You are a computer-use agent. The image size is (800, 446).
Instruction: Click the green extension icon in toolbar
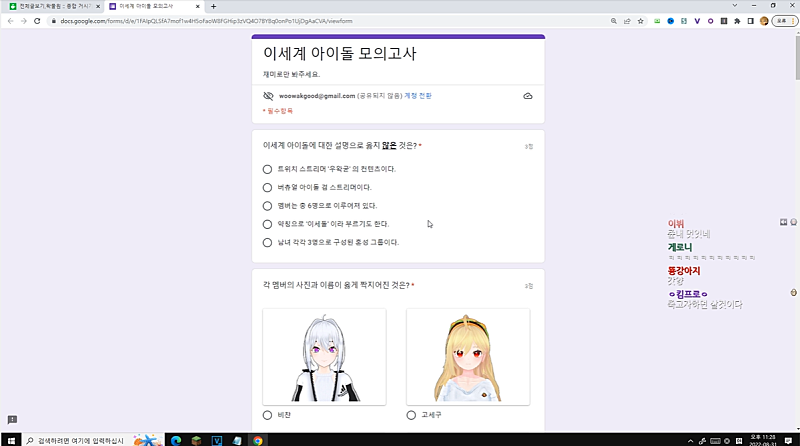(657, 21)
